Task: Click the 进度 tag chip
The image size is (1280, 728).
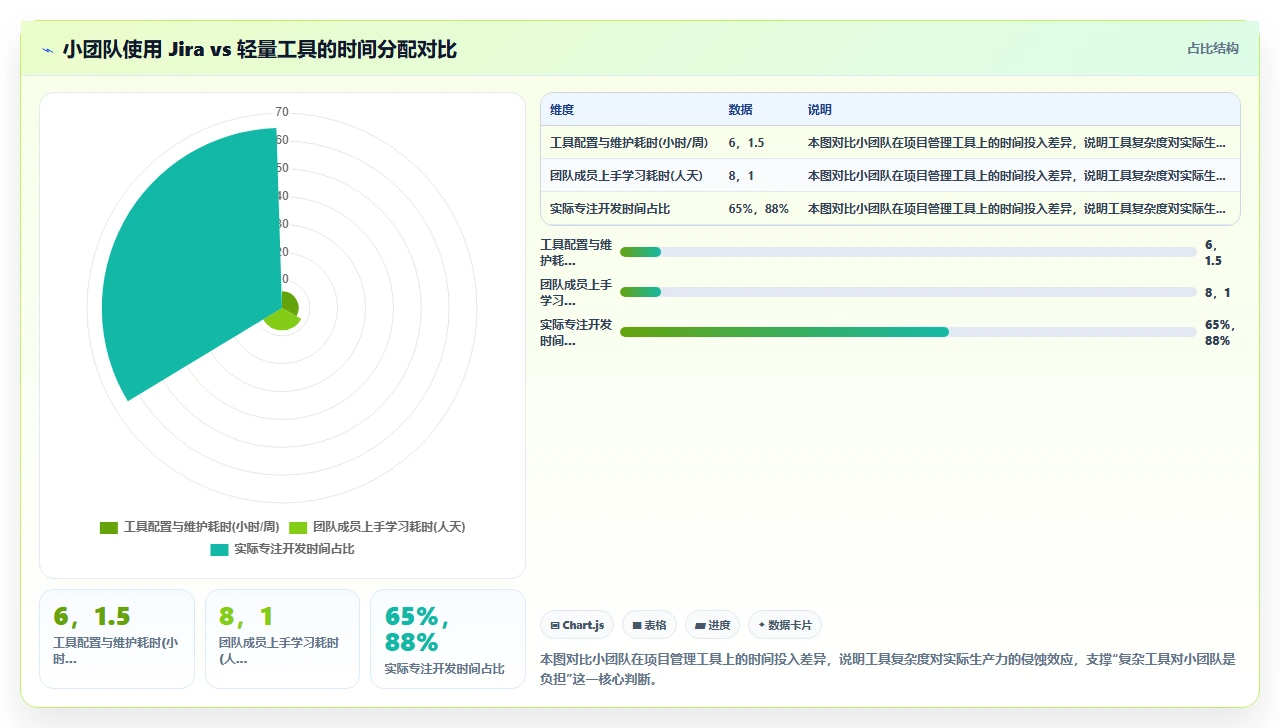Action: click(x=712, y=625)
